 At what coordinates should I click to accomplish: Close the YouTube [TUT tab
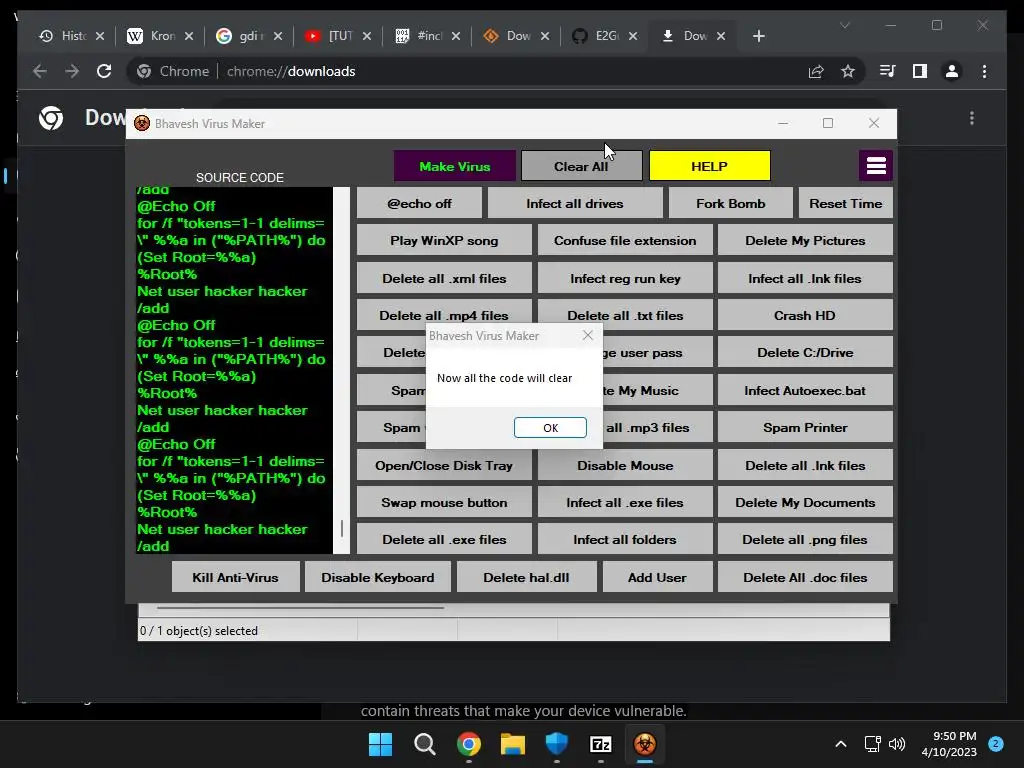pyautogui.click(x=367, y=36)
